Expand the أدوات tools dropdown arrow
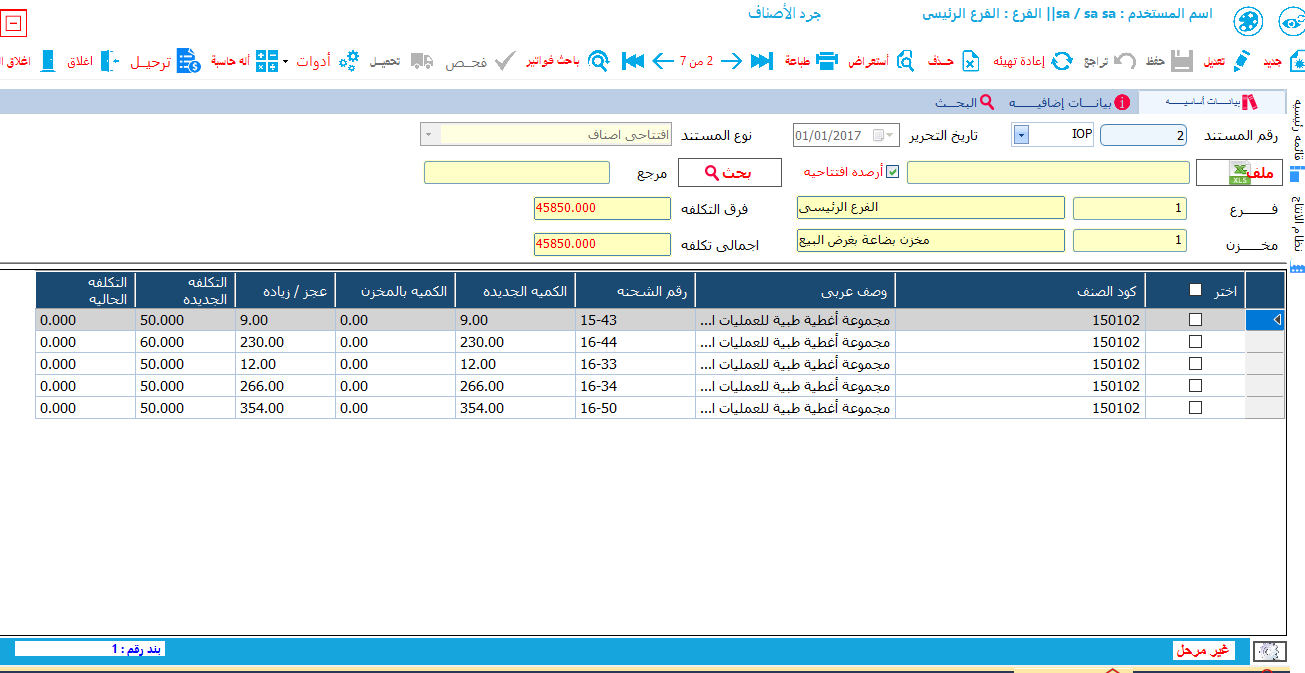Screen dimensions: 1305x673 pos(285,62)
